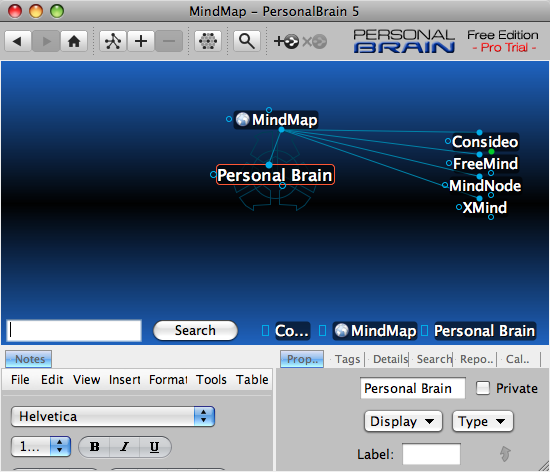
Task: Open the notes View menu
Action: [x=86, y=379]
